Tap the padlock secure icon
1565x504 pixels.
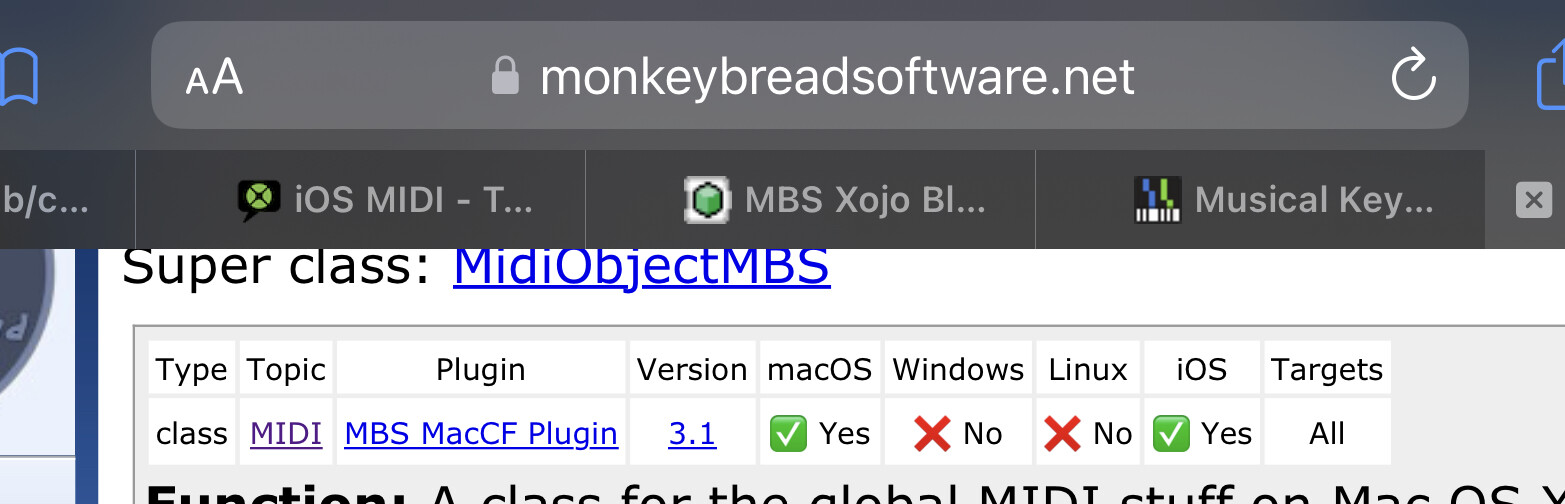click(x=505, y=76)
